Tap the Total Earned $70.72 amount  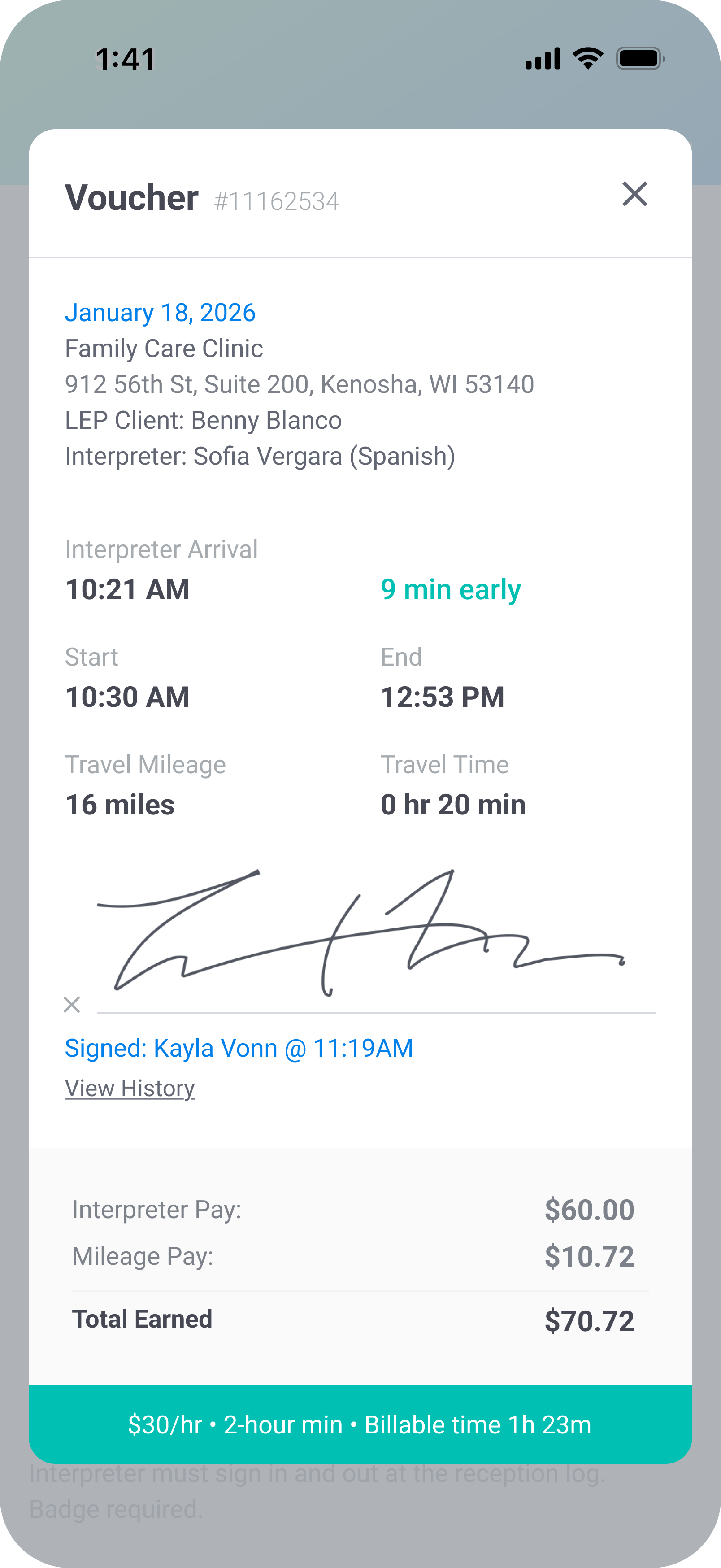point(589,1321)
